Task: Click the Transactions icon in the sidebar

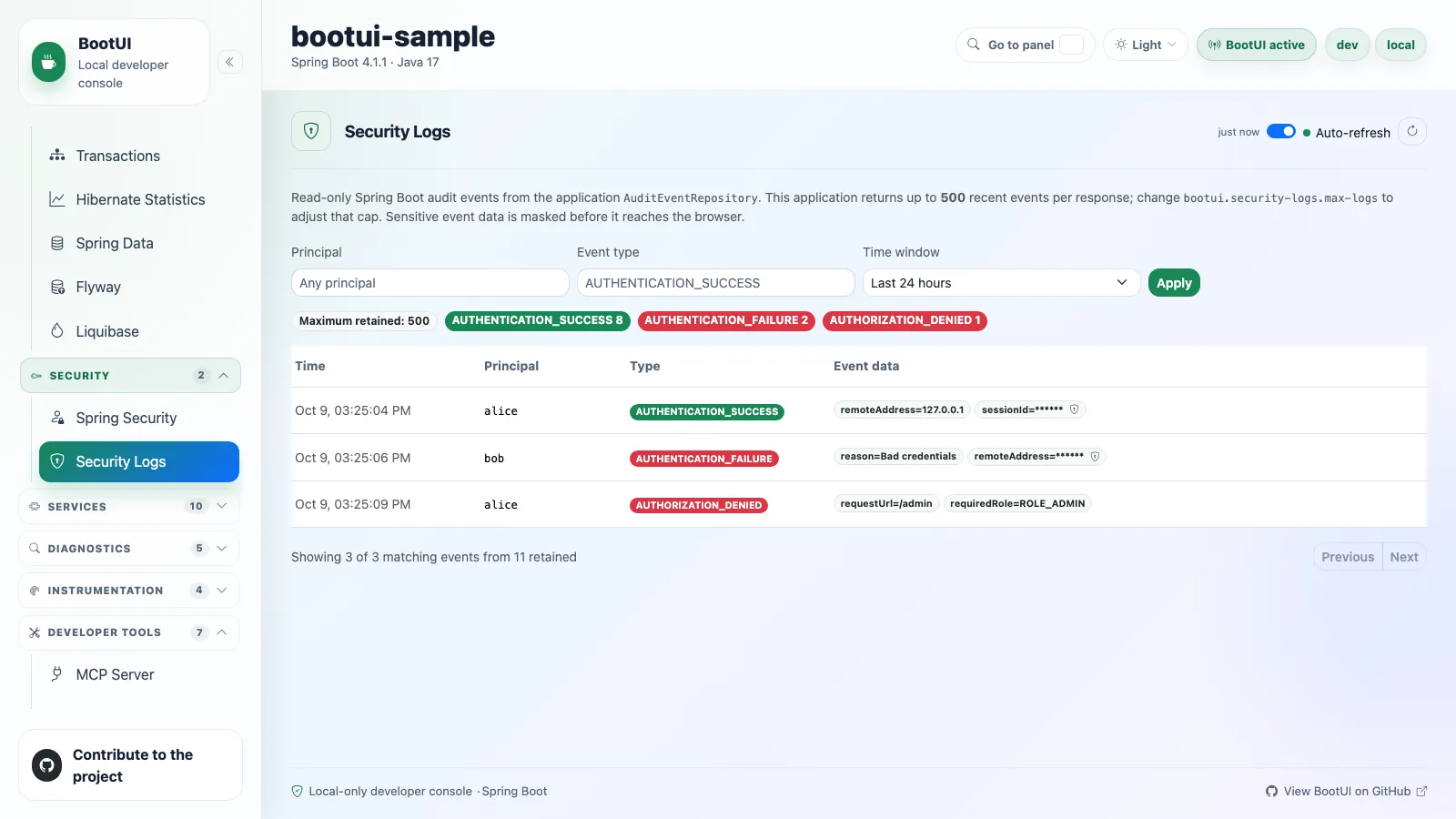Action: [57, 156]
